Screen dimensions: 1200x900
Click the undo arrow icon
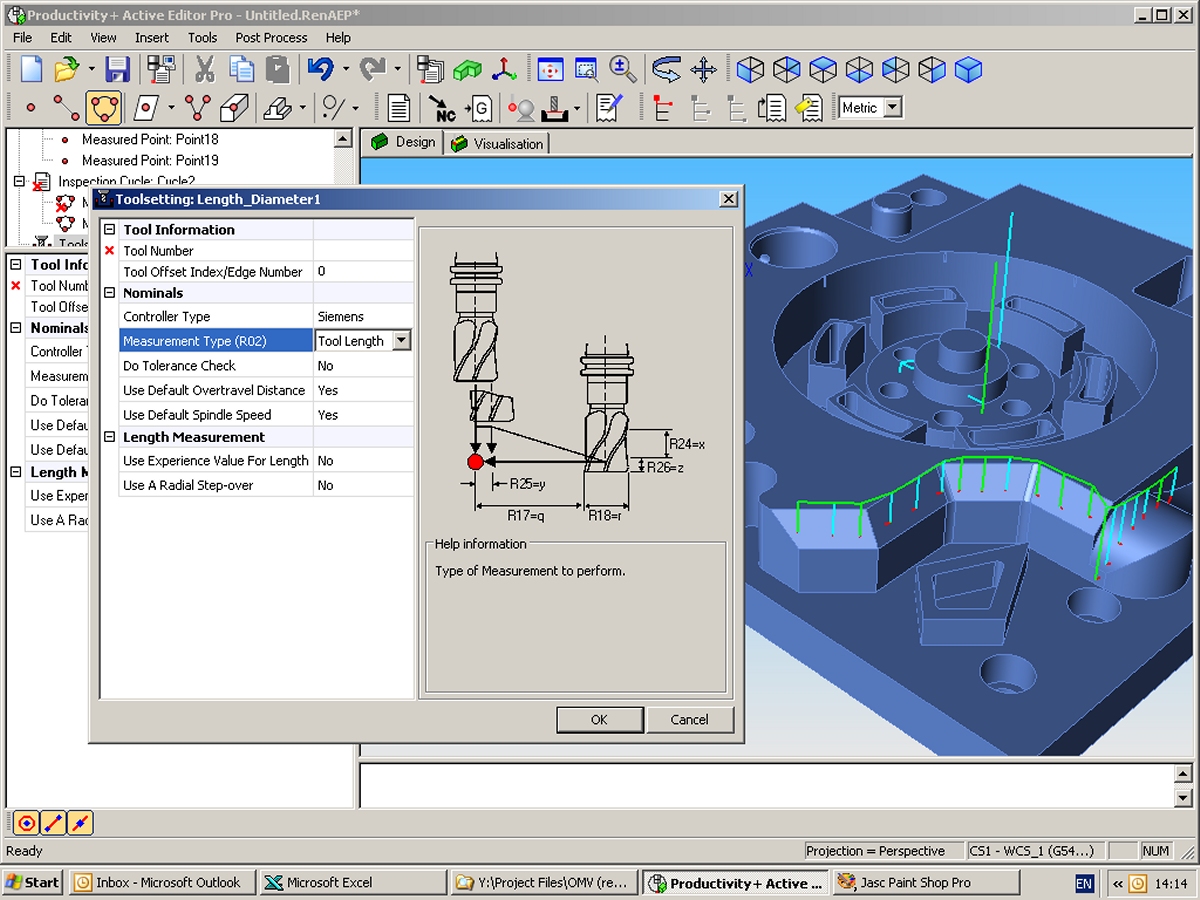click(320, 69)
